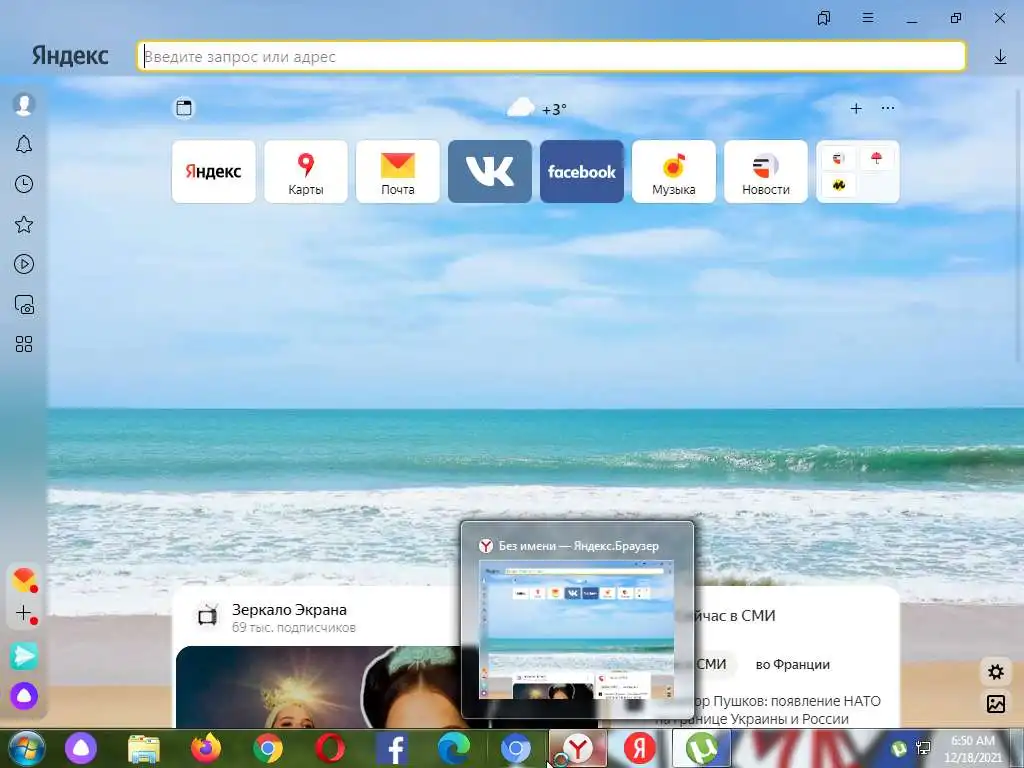The height and width of the screenshot is (768, 1024).
Task: Open the bookmarks manager icon in title bar
Action: click(824, 18)
